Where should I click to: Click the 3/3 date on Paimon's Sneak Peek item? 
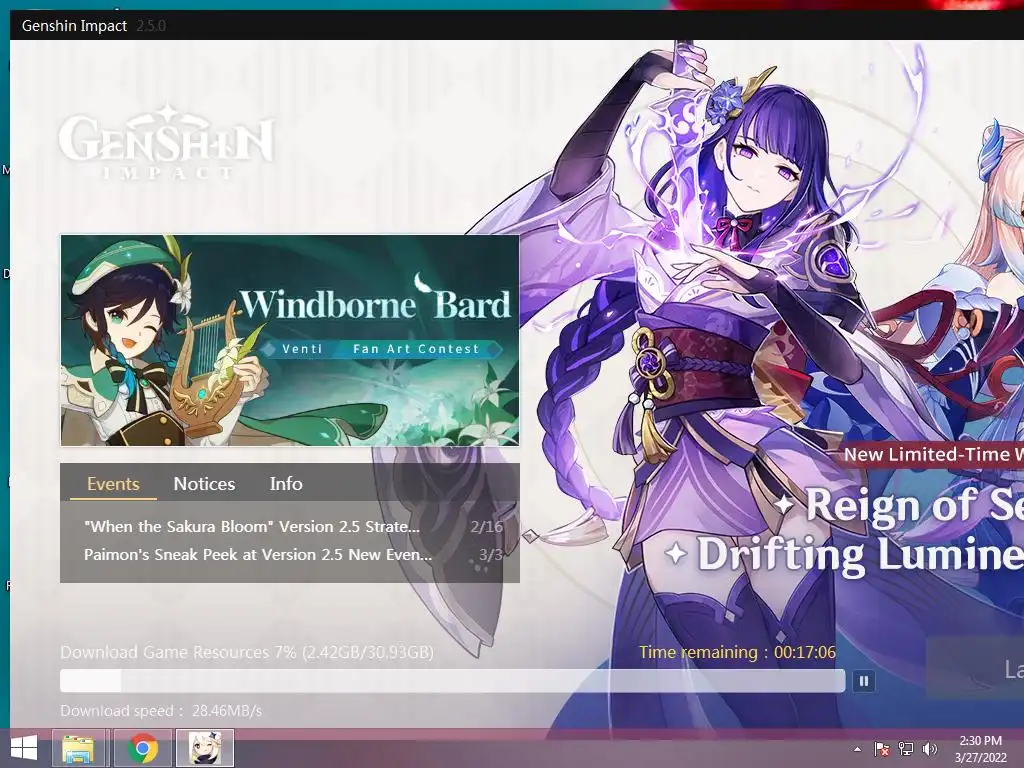[x=490, y=554]
